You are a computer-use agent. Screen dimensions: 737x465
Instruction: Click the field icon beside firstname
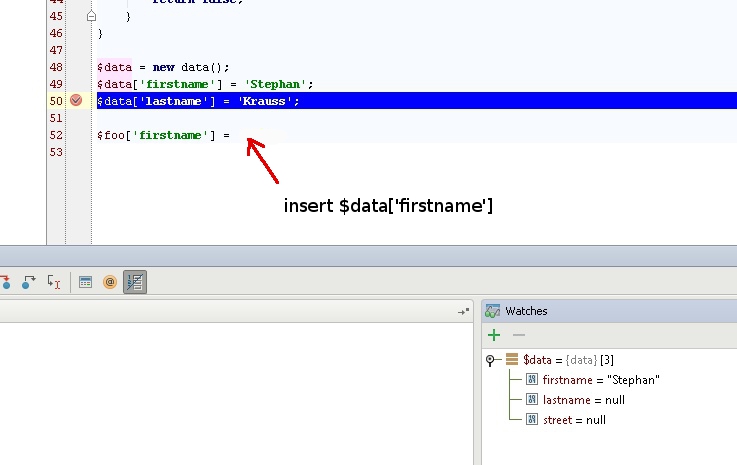pos(532,379)
